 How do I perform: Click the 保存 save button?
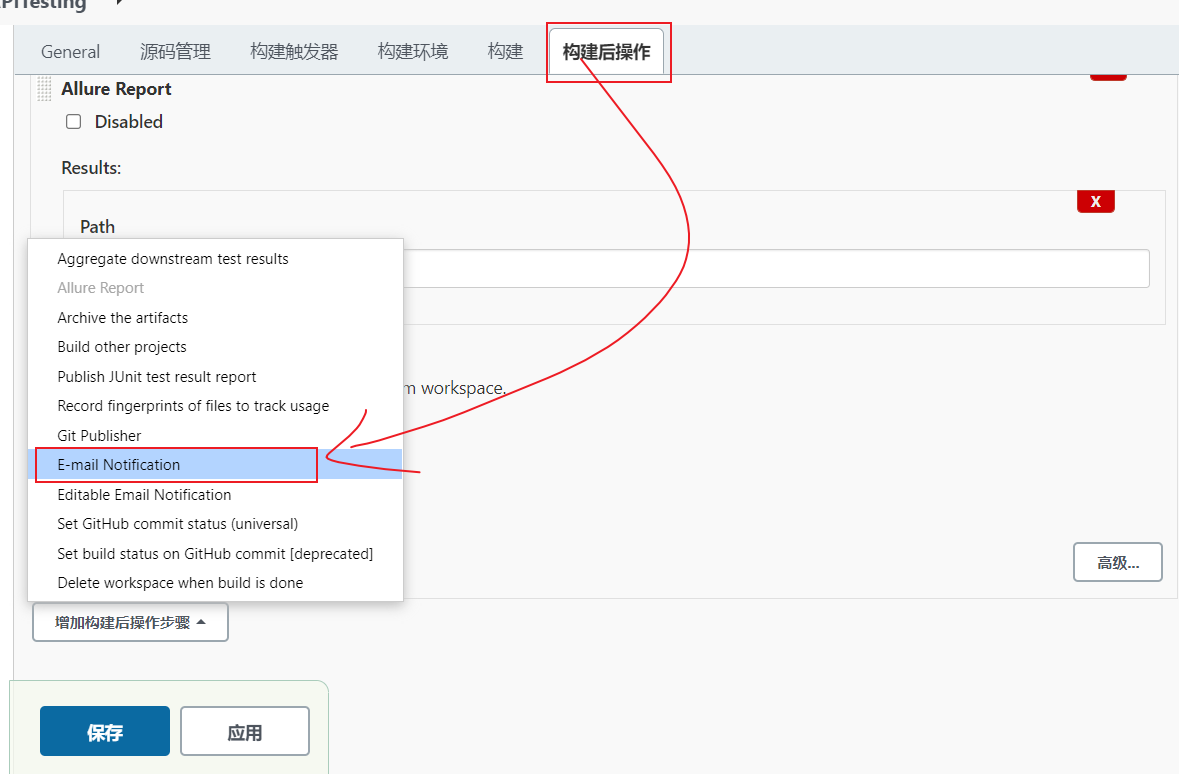point(105,731)
